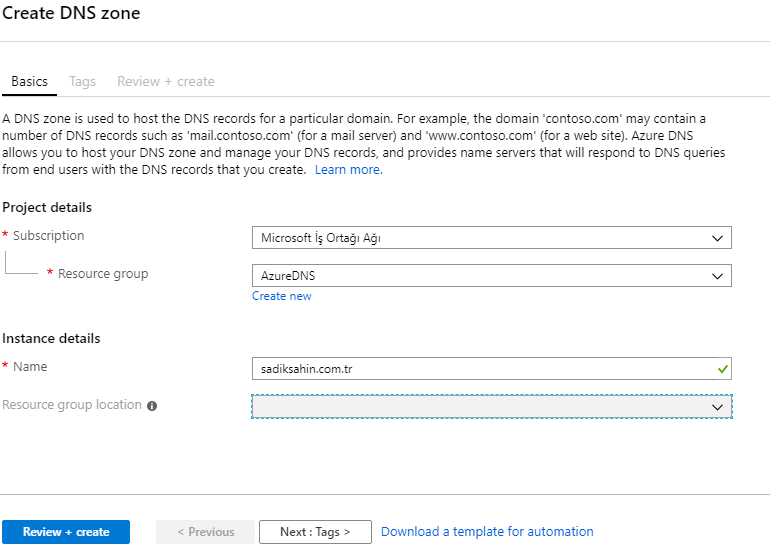Click the Previous button
The height and width of the screenshot is (550, 770).
206,532
